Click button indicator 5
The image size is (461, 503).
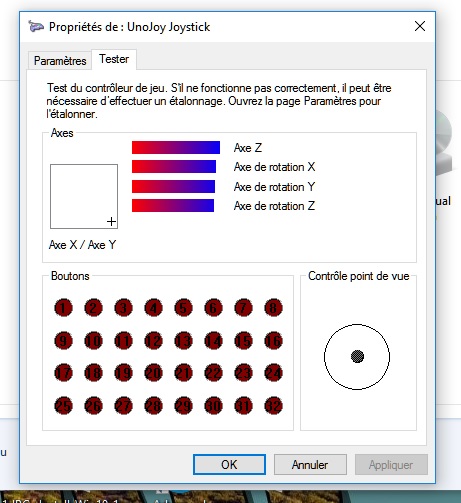pyautogui.click(x=183, y=307)
